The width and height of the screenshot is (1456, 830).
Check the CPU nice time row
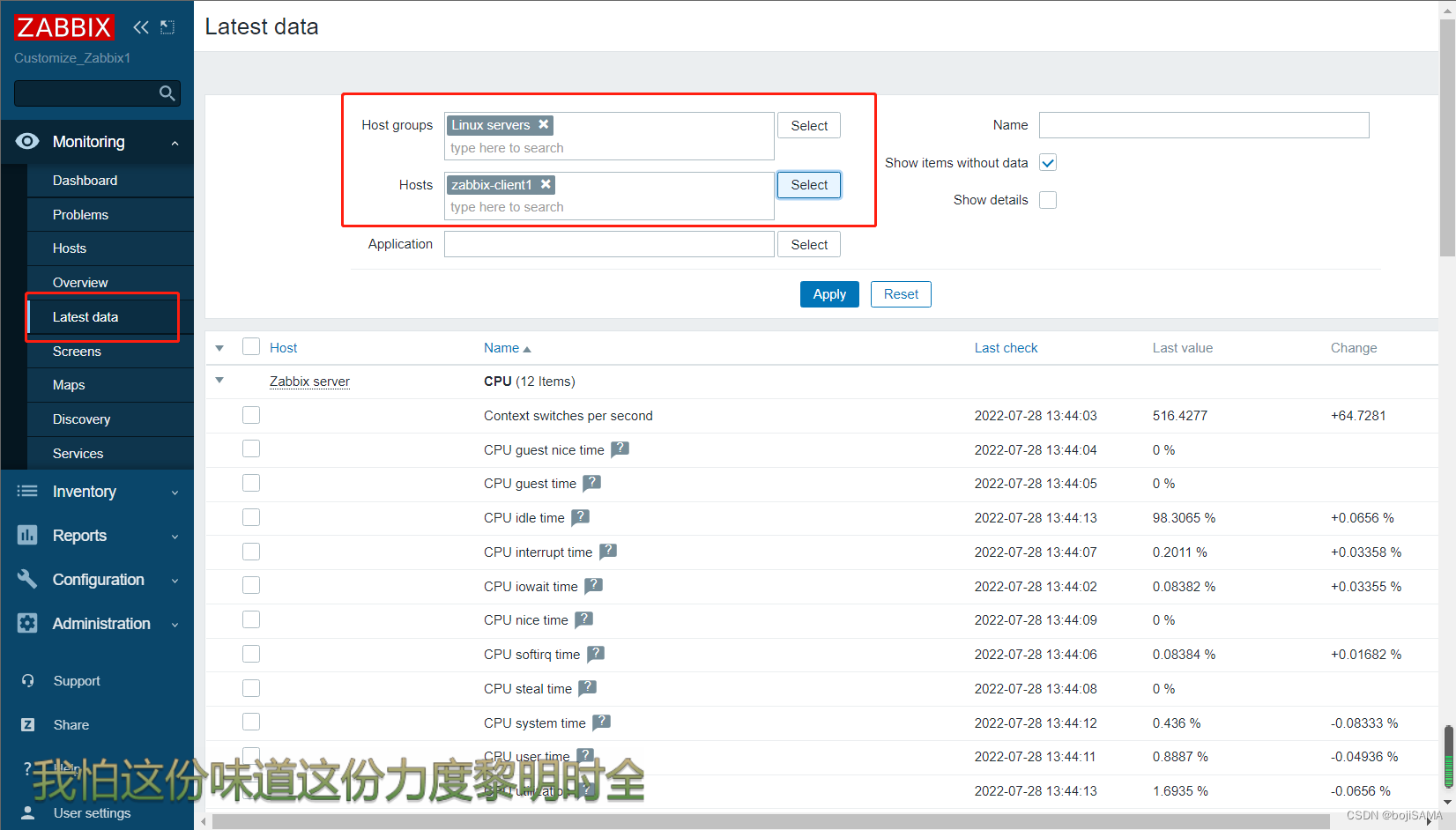(251, 619)
